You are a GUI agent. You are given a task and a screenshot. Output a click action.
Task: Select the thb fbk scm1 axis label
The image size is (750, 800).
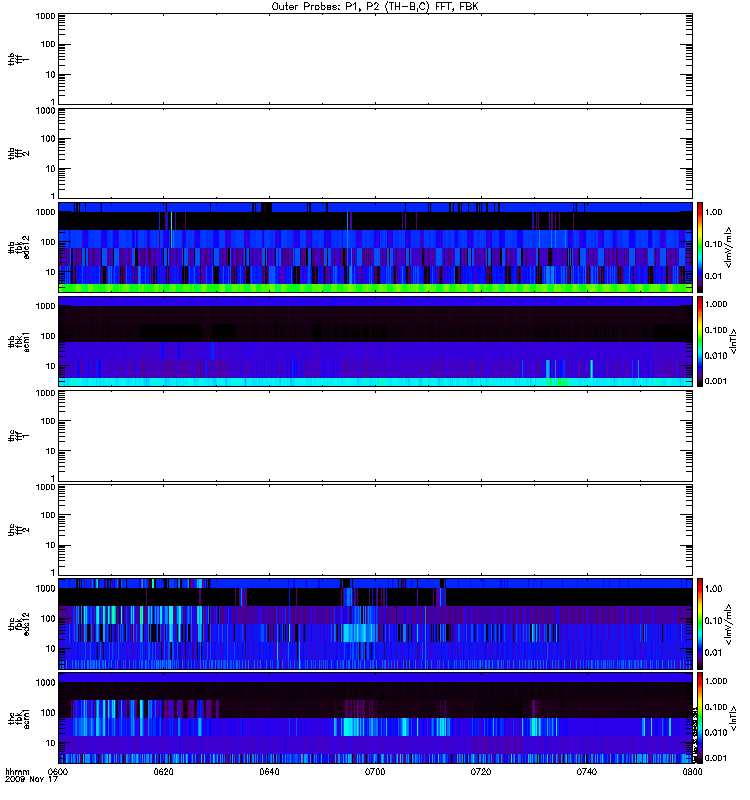(x=18, y=341)
